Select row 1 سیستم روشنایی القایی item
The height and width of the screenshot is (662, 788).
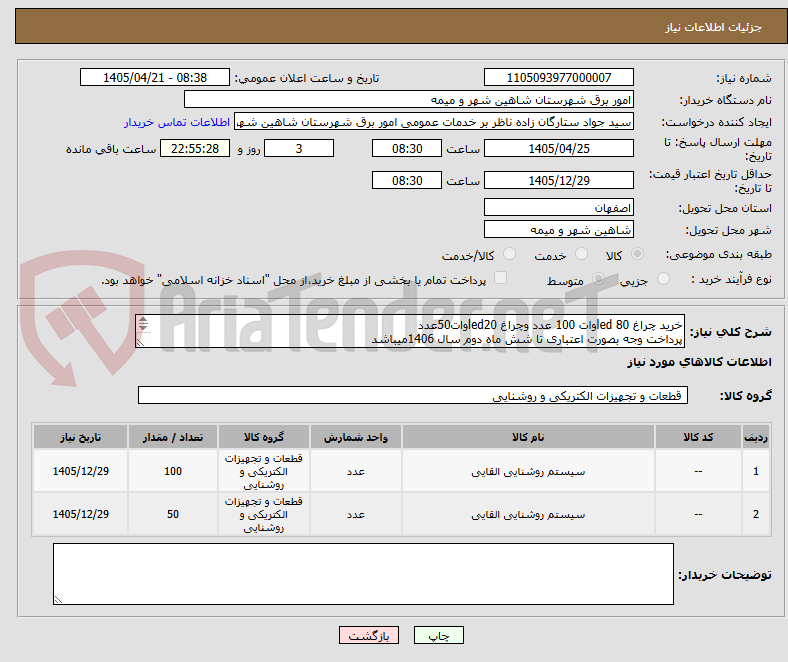point(528,471)
